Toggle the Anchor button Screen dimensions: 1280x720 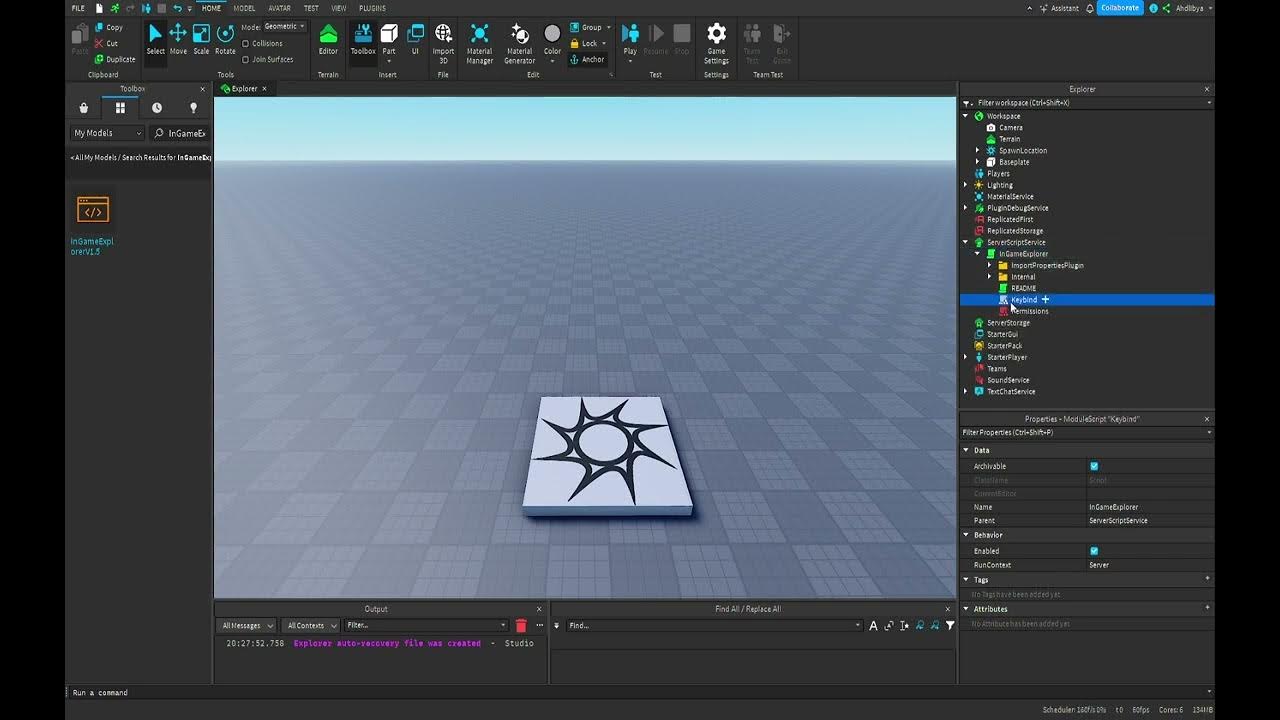click(587, 59)
